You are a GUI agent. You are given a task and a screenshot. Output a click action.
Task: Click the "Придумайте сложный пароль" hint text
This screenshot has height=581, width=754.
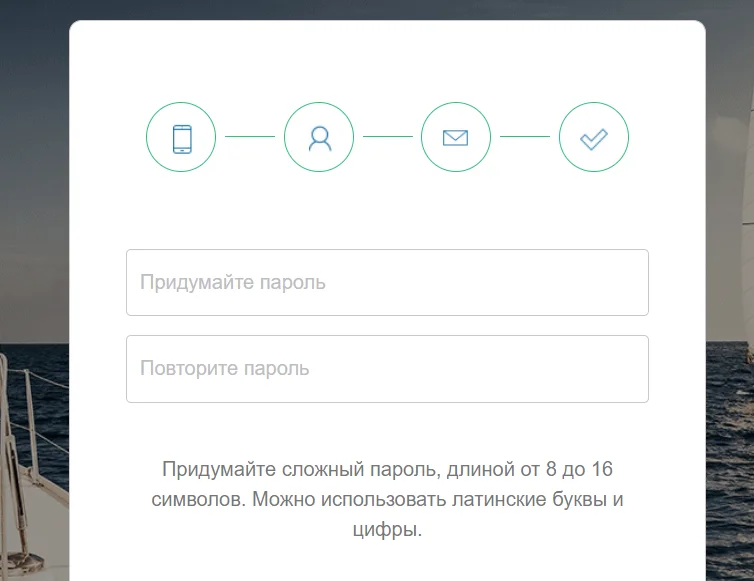tap(387, 499)
